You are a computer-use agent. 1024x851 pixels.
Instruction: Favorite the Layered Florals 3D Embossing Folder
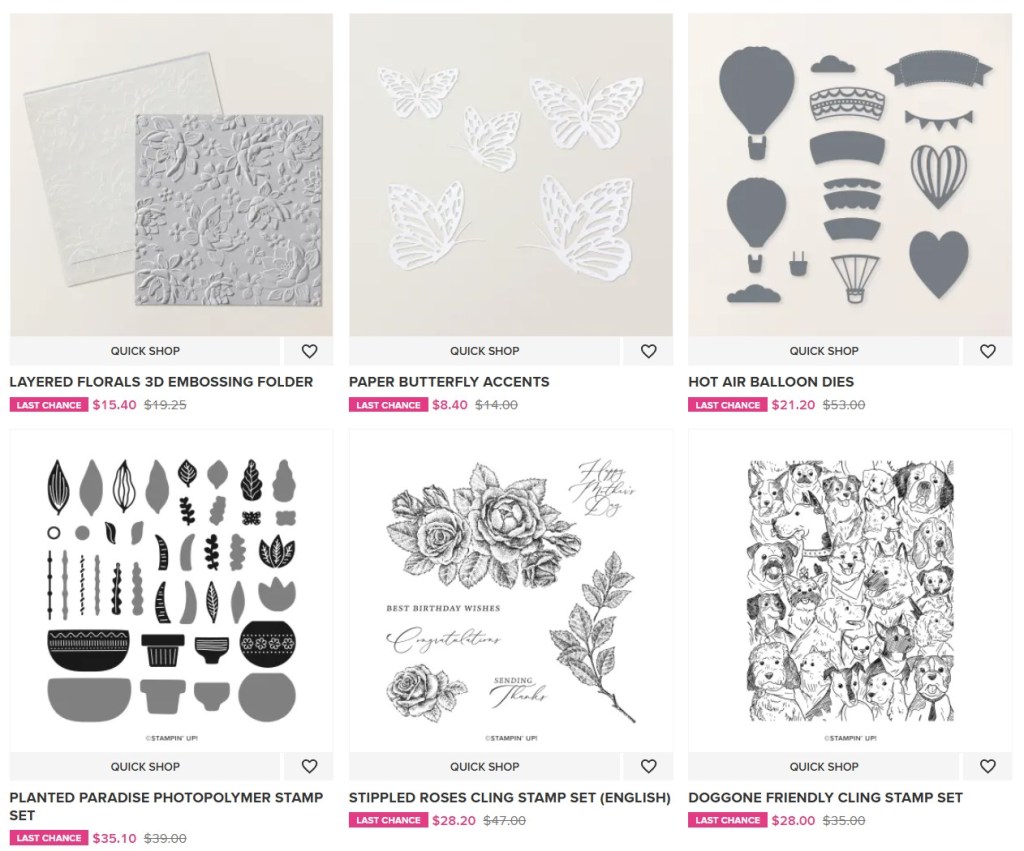[x=309, y=351]
